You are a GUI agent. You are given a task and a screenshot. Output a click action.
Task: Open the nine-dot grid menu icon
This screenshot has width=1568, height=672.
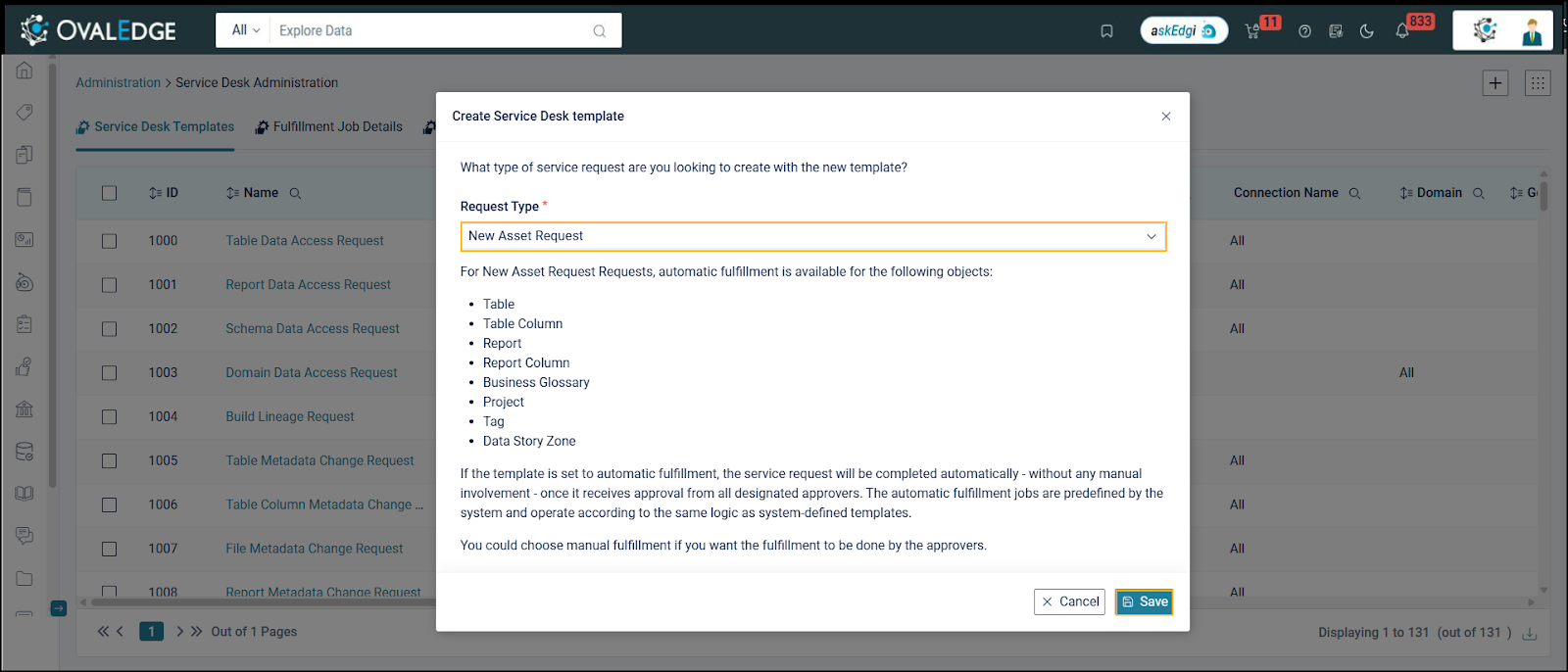click(x=1538, y=83)
